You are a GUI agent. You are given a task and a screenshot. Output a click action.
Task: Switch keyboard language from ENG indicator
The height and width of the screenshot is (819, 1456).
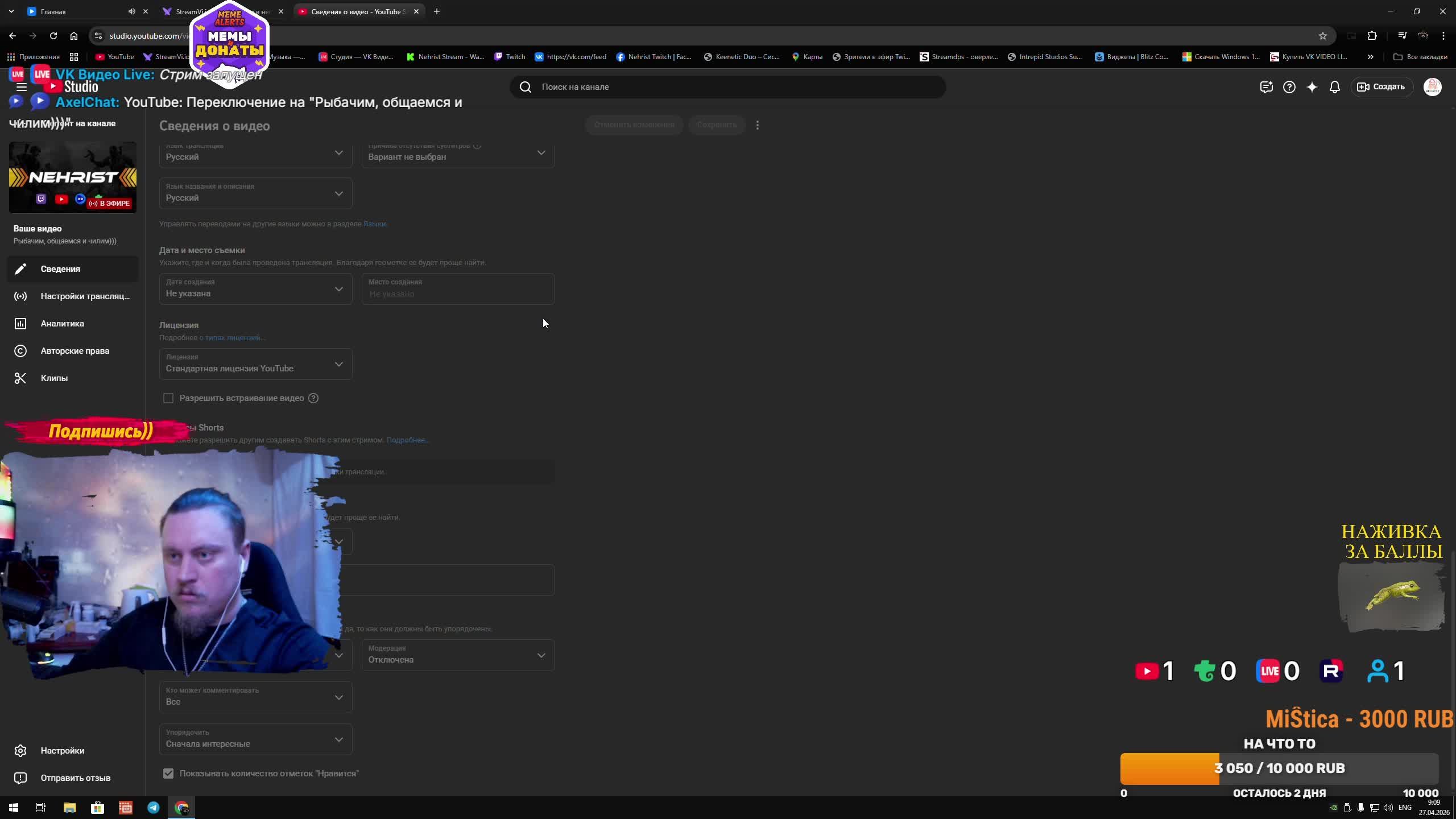(x=1405, y=808)
